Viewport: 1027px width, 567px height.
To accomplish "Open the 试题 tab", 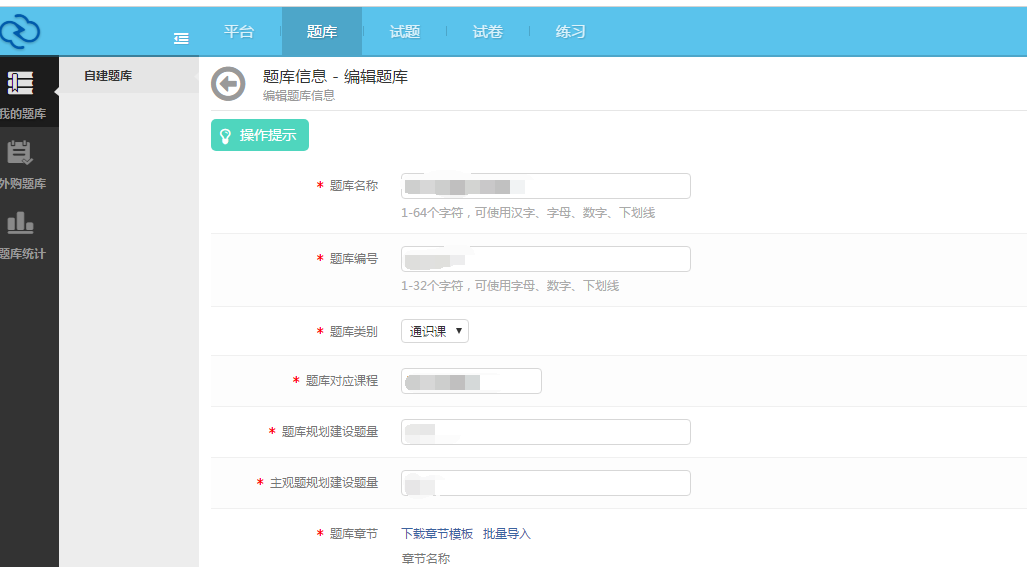I will pyautogui.click(x=405, y=31).
